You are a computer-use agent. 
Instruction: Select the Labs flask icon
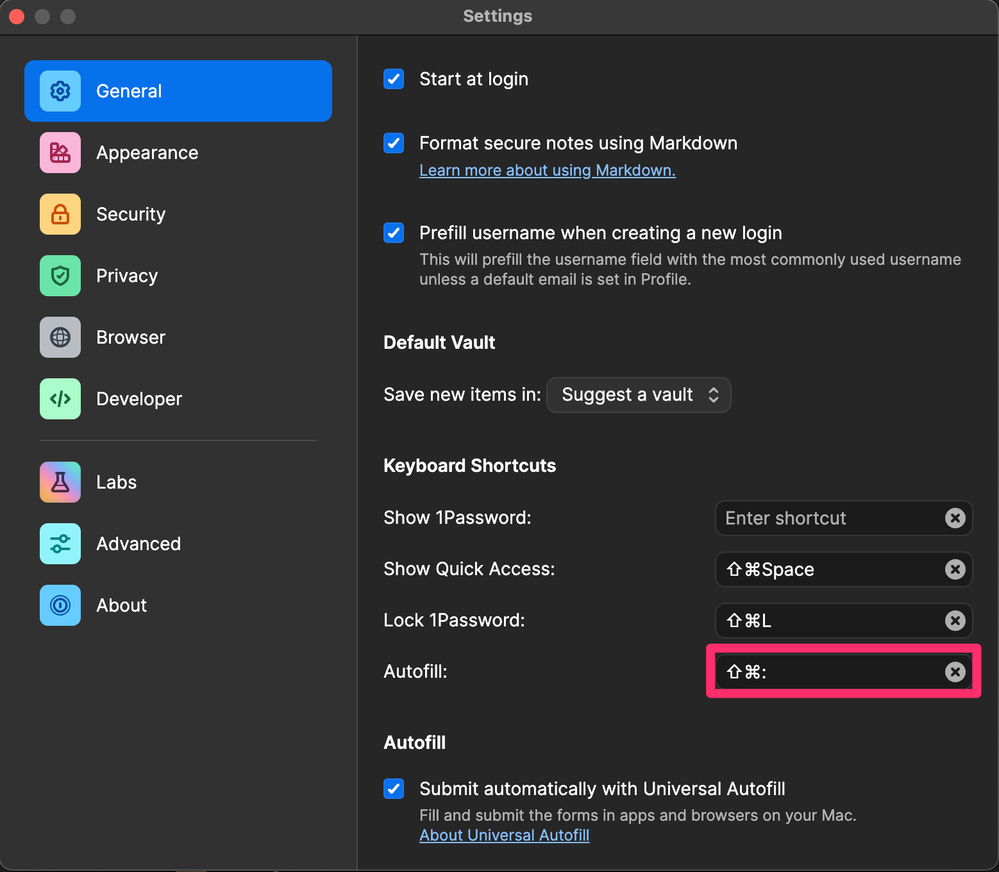tap(60, 482)
